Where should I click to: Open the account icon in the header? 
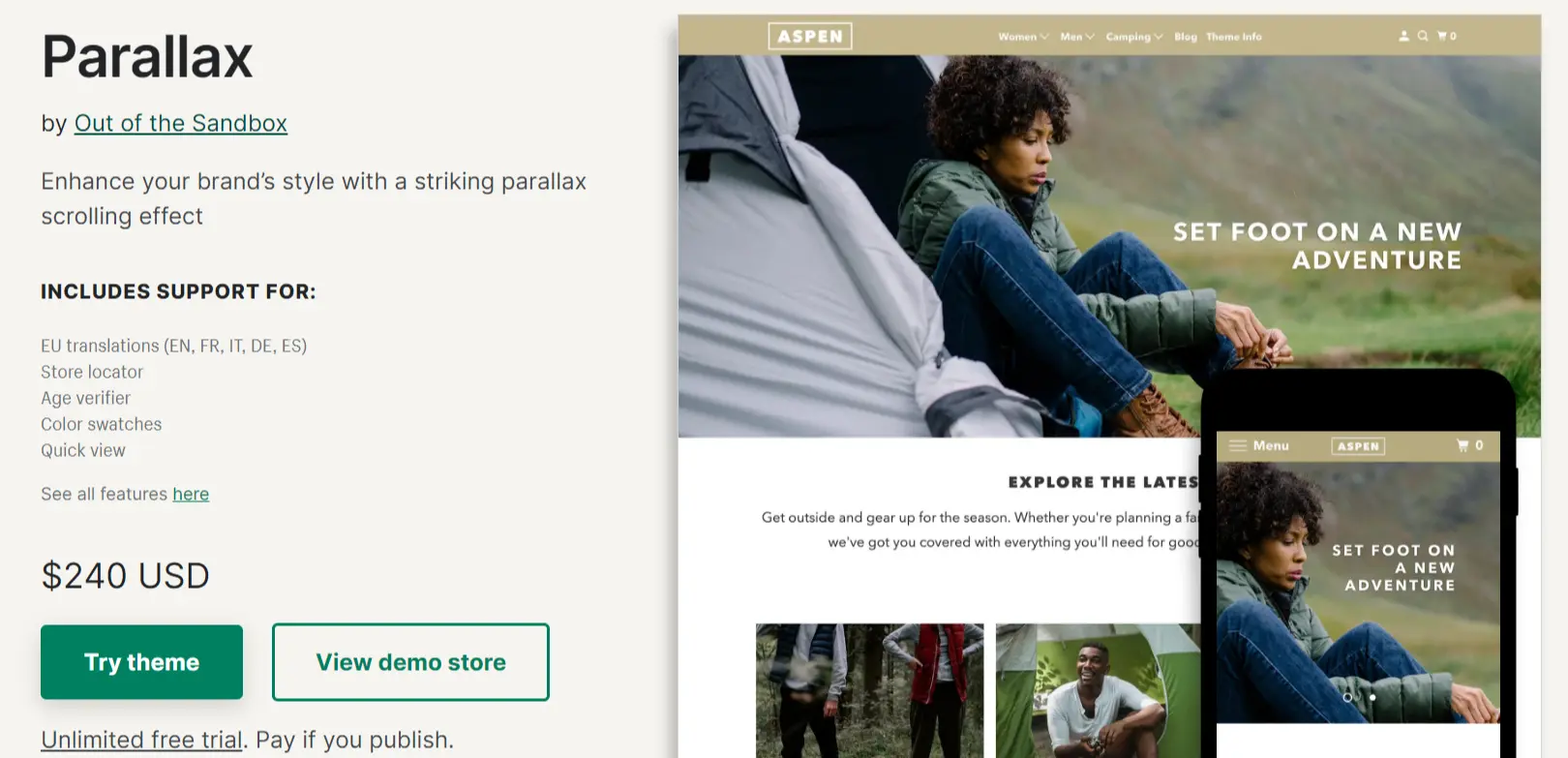pos(1402,36)
